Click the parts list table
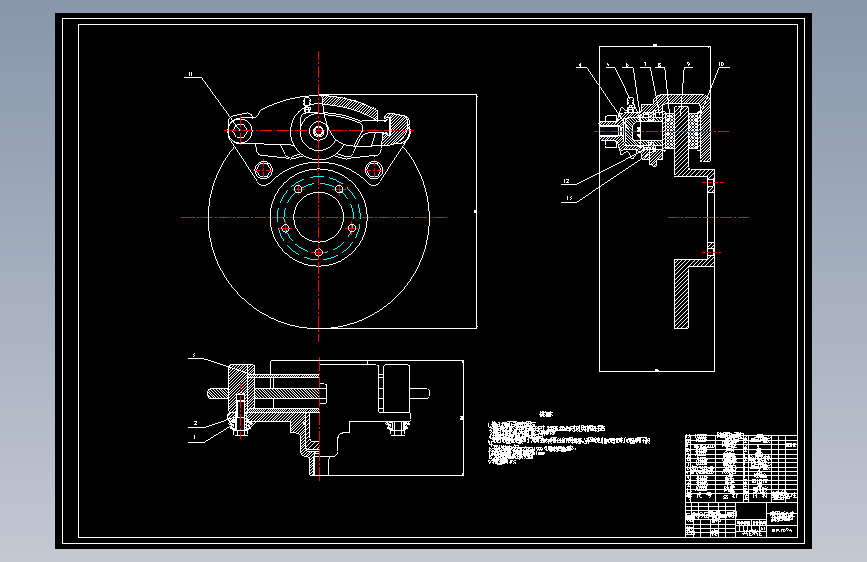Screen dimensions: 867x562 coord(741,467)
